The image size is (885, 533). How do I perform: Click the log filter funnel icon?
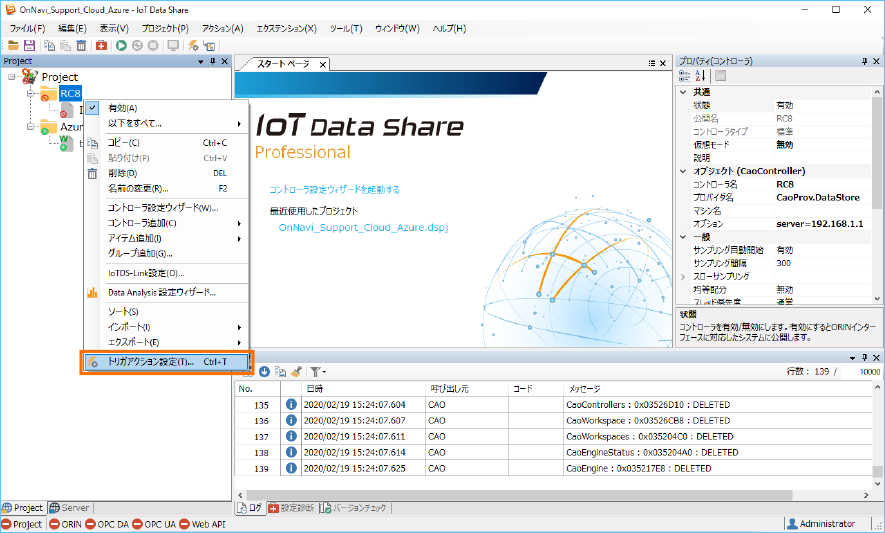pyautogui.click(x=315, y=371)
